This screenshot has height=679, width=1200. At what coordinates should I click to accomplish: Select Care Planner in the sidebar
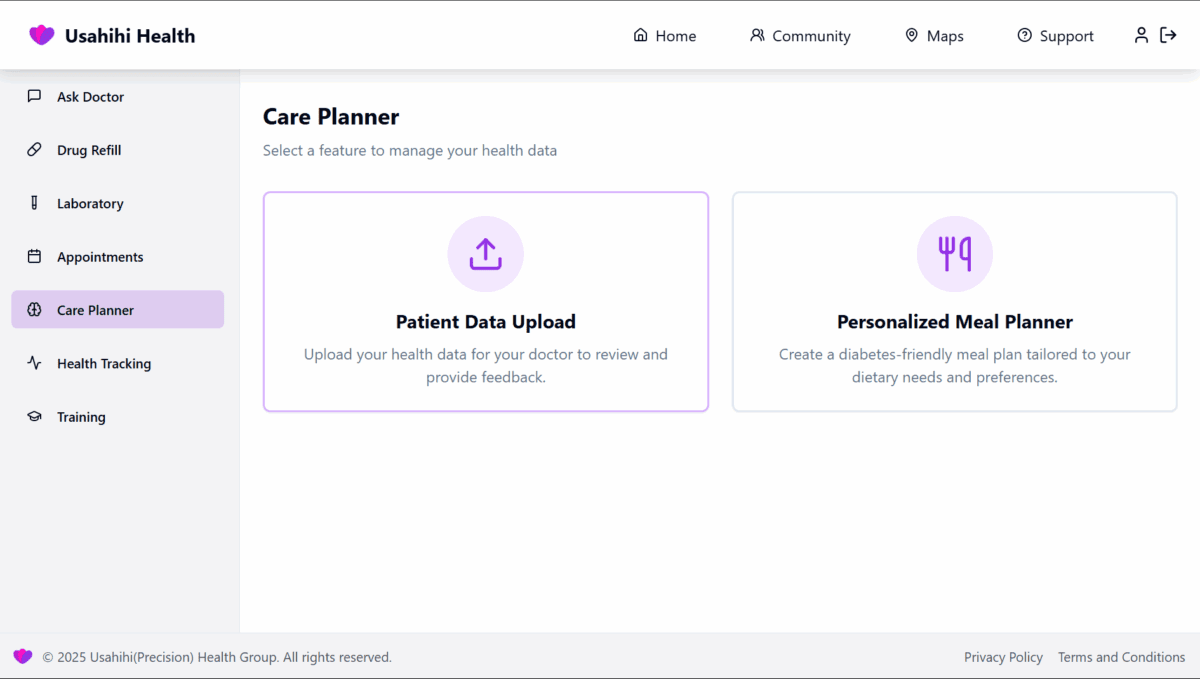tap(118, 310)
